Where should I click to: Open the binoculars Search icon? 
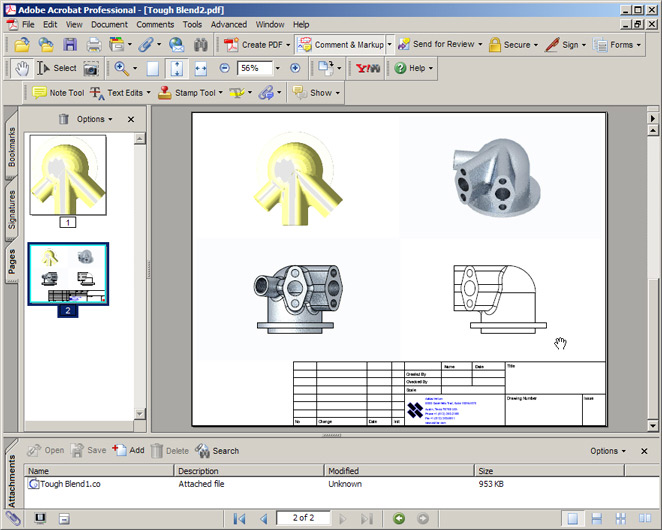point(200,44)
